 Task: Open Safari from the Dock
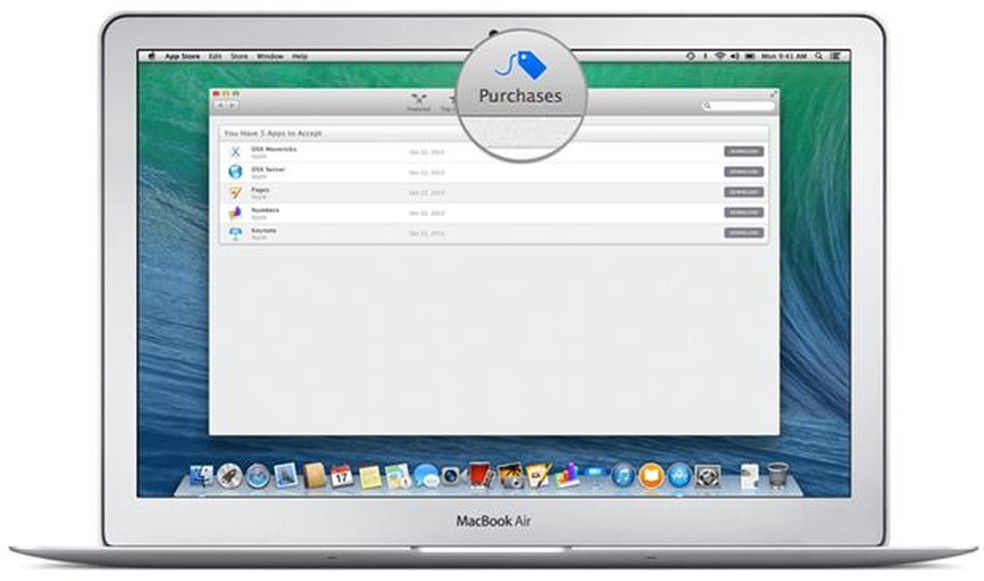[257, 477]
